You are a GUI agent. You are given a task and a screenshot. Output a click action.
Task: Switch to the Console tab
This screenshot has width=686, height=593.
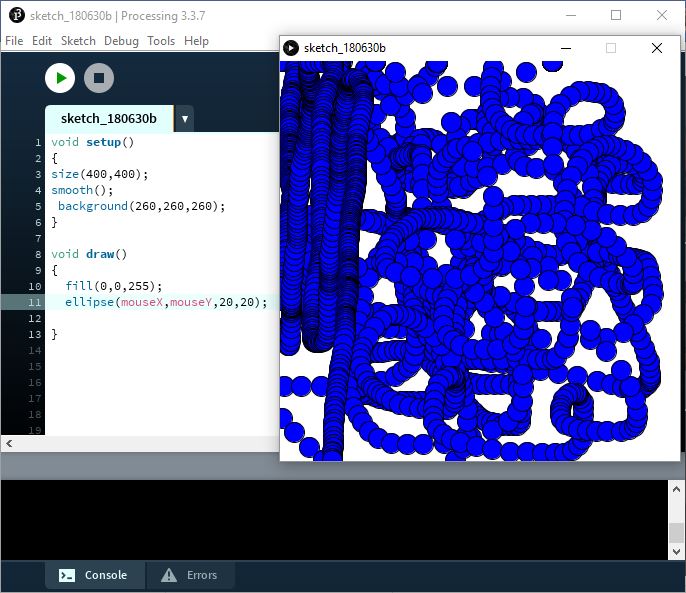[x=94, y=575]
